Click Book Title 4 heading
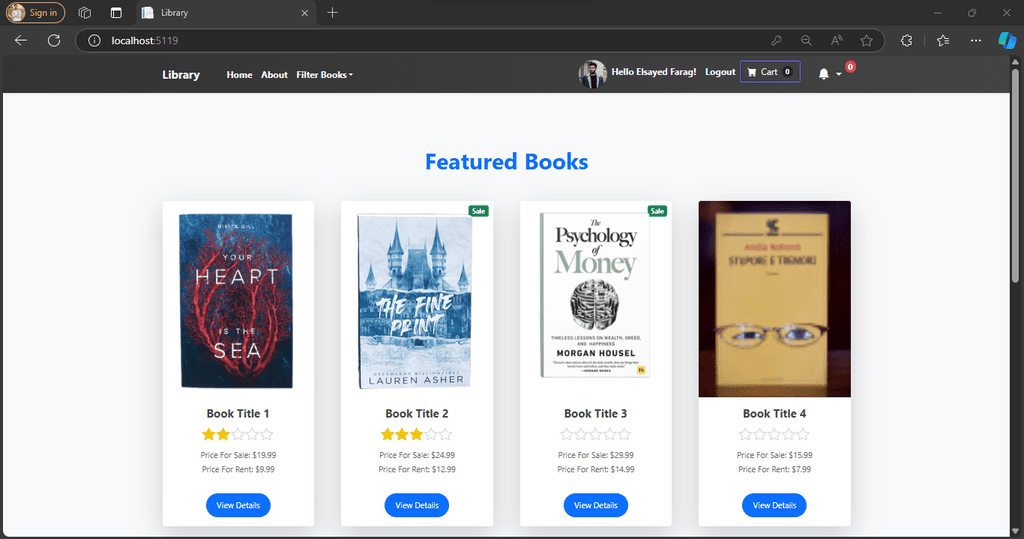This screenshot has width=1024, height=539. coord(774,414)
